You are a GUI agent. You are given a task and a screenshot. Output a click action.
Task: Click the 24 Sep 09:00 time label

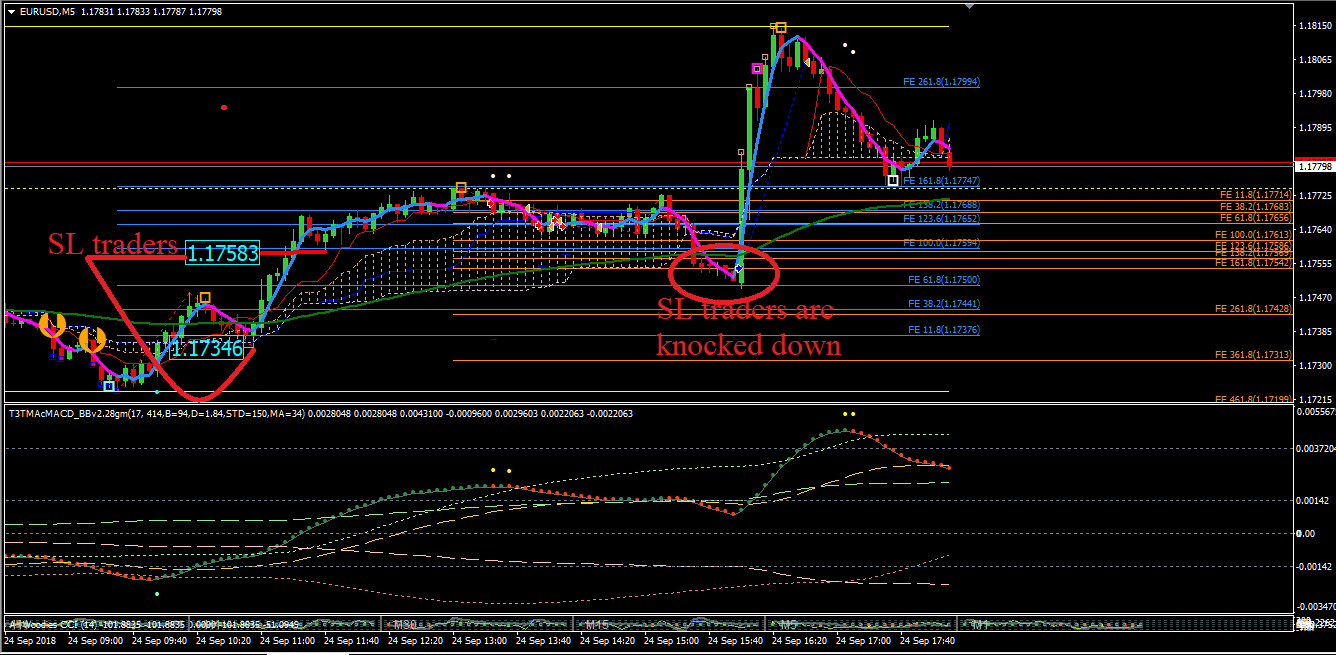(x=96, y=639)
